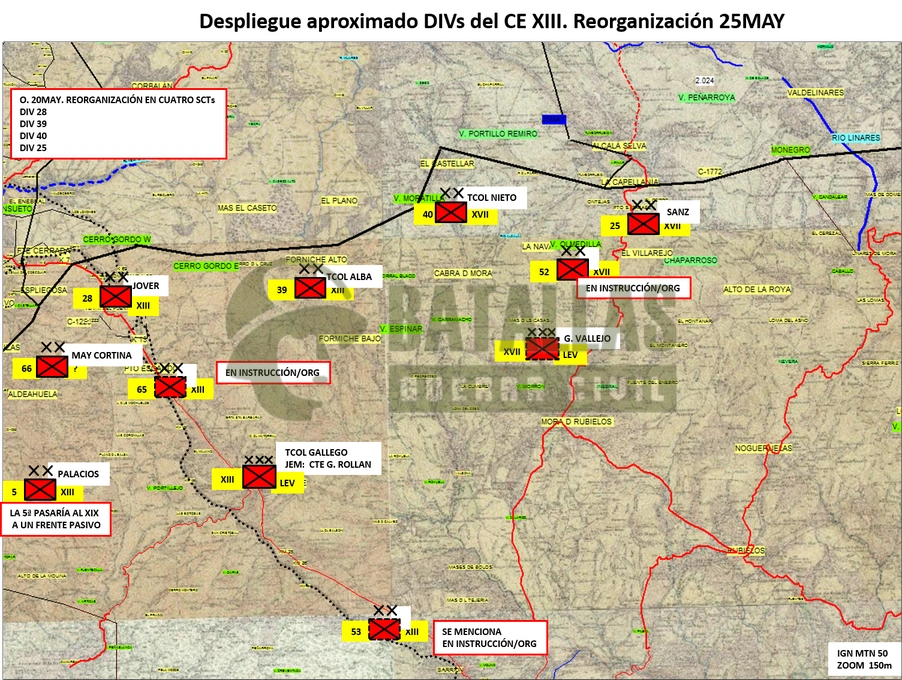This screenshot has height=680, width=902.
Task: Click the yellow 65 number label
Action: [x=142, y=389]
